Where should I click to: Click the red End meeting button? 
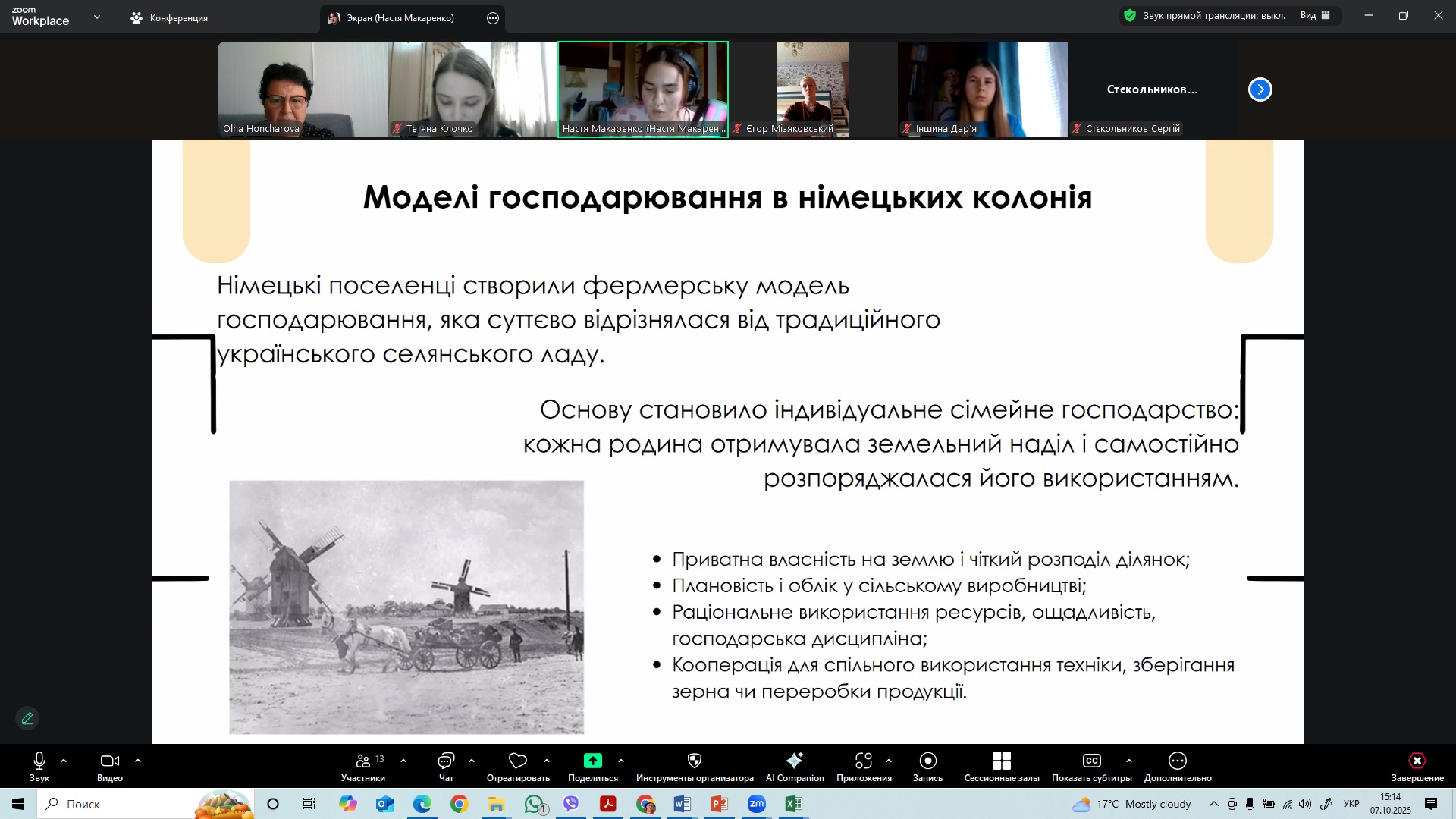1417,761
